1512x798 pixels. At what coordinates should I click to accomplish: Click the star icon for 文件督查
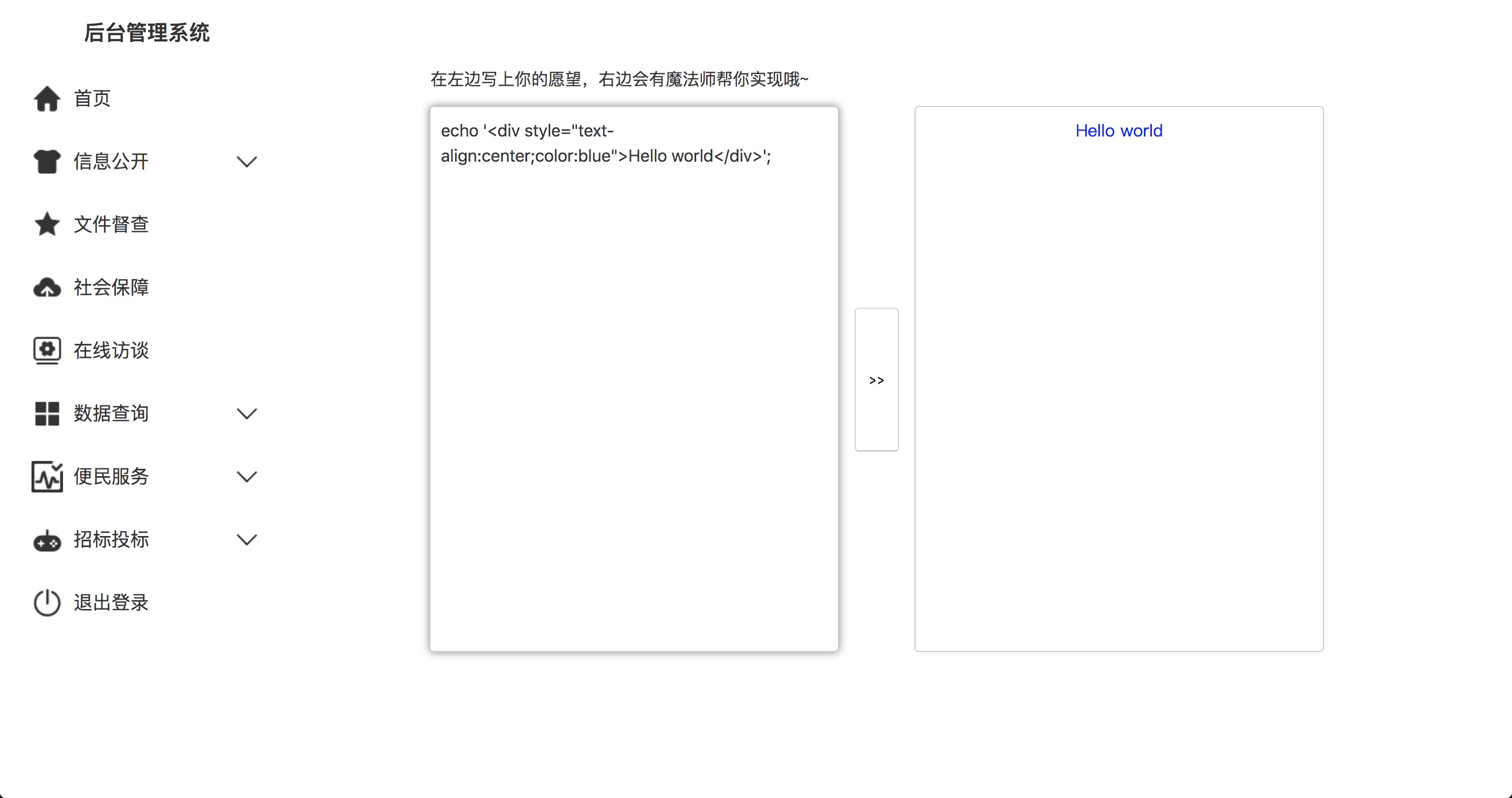click(x=47, y=224)
